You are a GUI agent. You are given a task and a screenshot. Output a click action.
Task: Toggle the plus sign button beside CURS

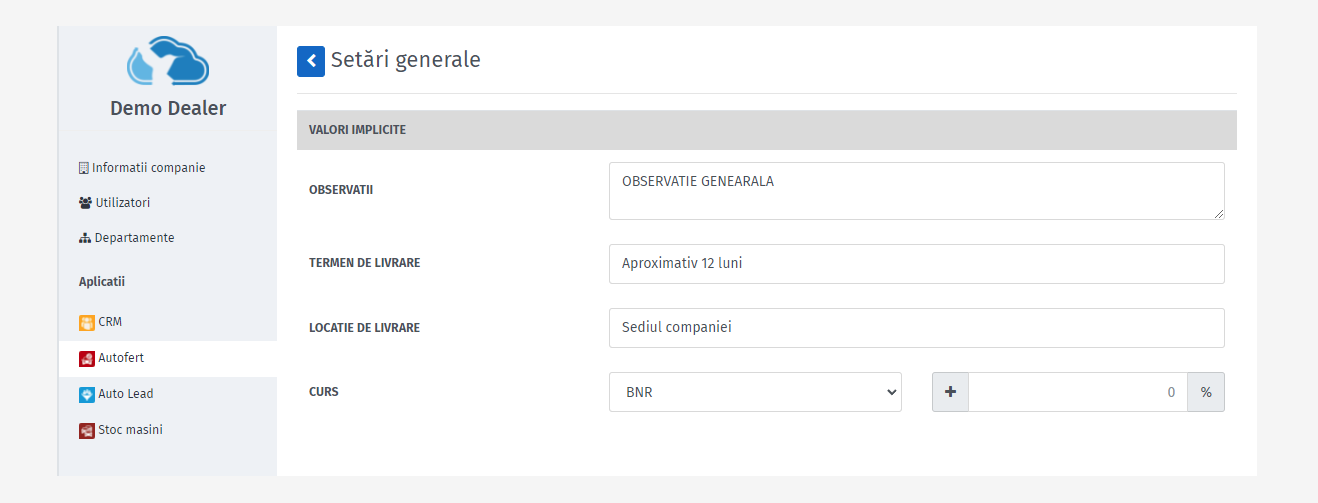pyautogui.click(x=950, y=392)
